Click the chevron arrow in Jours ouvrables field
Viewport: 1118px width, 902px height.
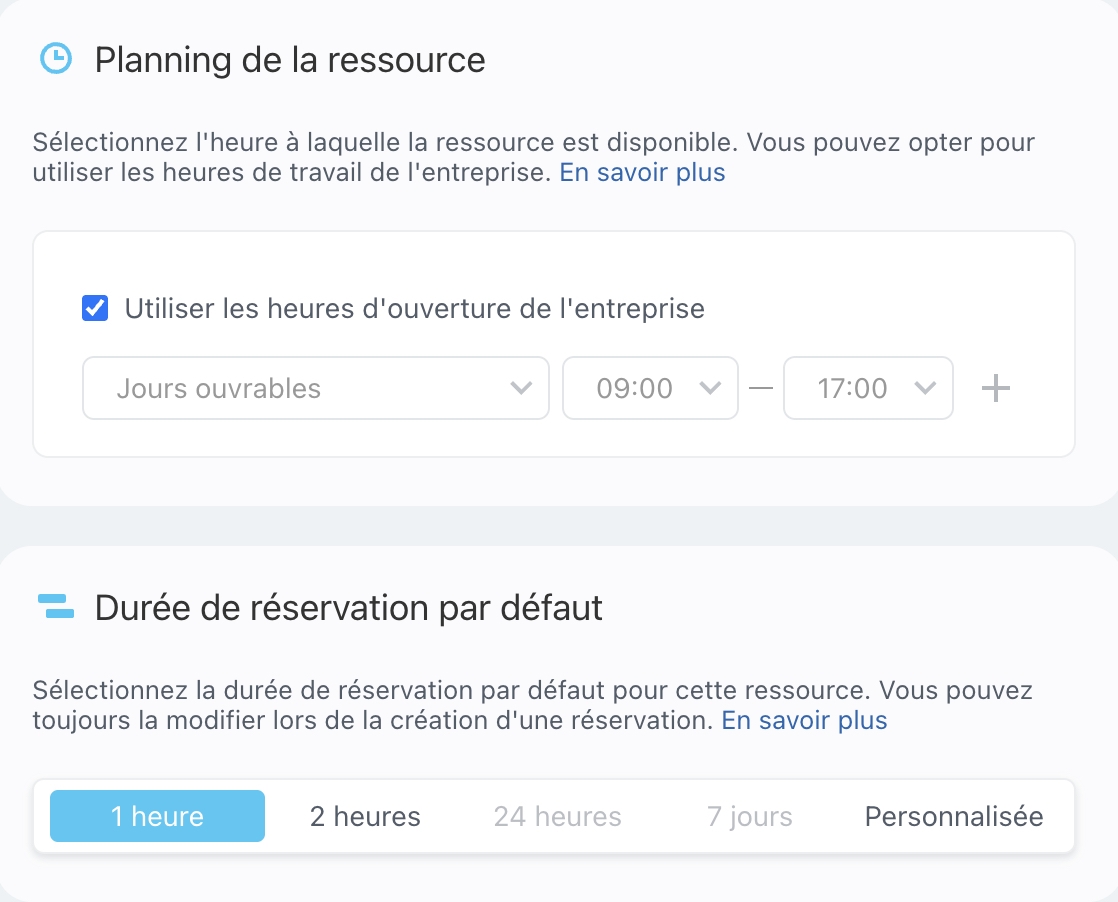(521, 389)
